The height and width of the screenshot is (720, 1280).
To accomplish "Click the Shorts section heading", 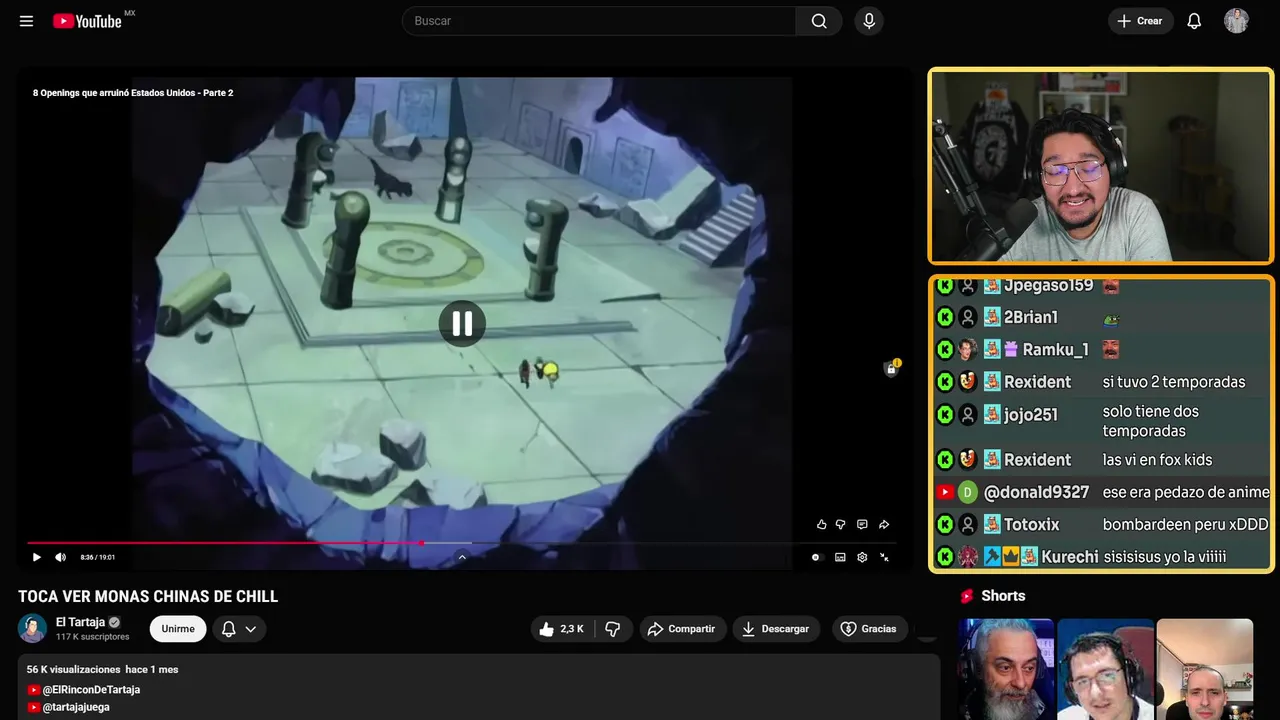I will click(1003, 596).
